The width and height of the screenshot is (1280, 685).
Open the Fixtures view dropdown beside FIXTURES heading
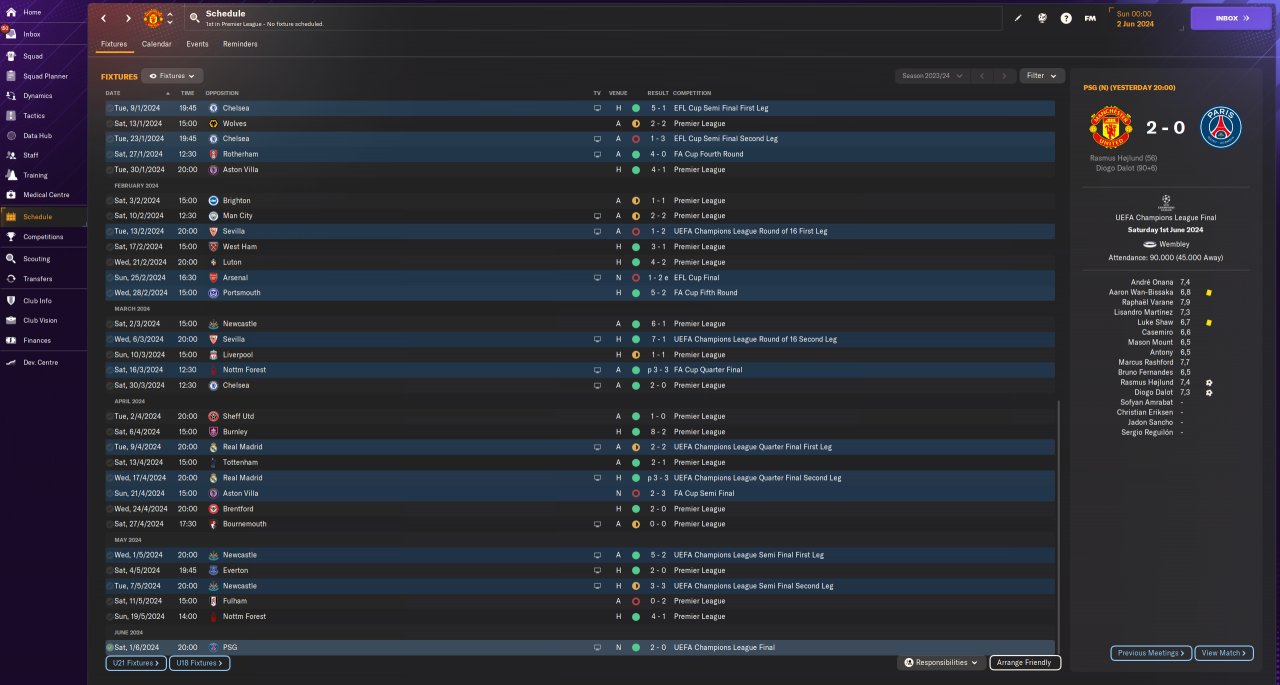pos(172,76)
